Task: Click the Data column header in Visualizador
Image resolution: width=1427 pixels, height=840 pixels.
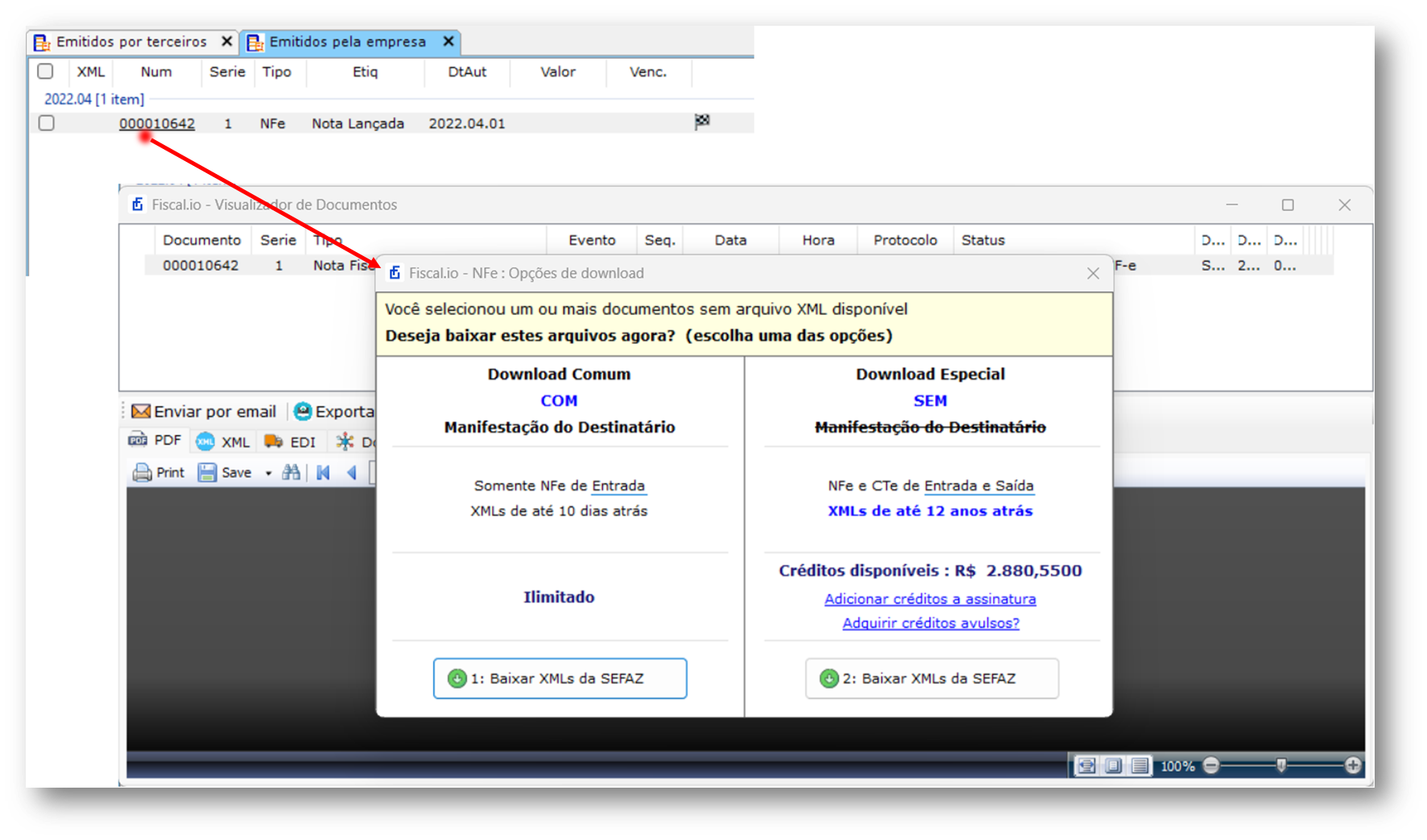Action: (730, 240)
